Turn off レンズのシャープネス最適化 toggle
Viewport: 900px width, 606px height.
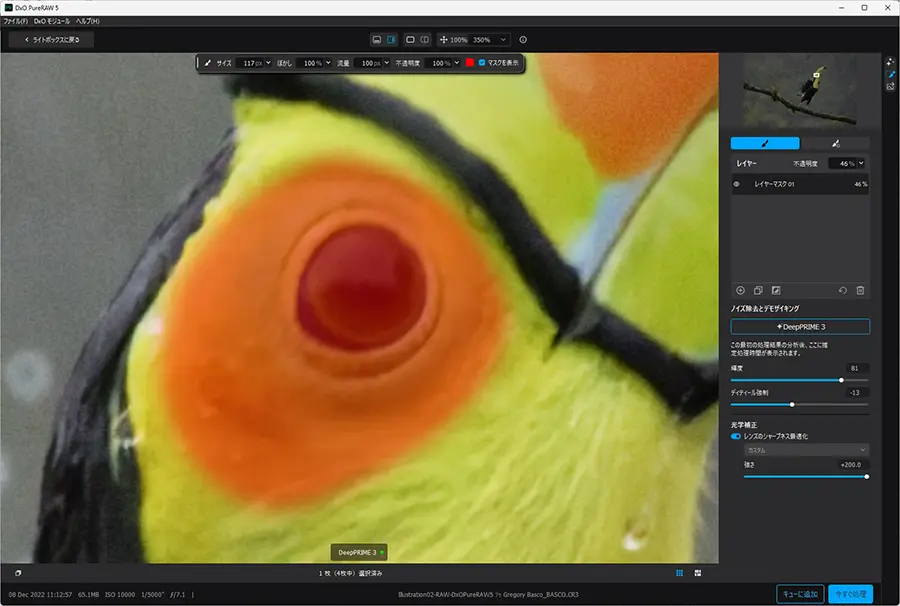point(736,436)
